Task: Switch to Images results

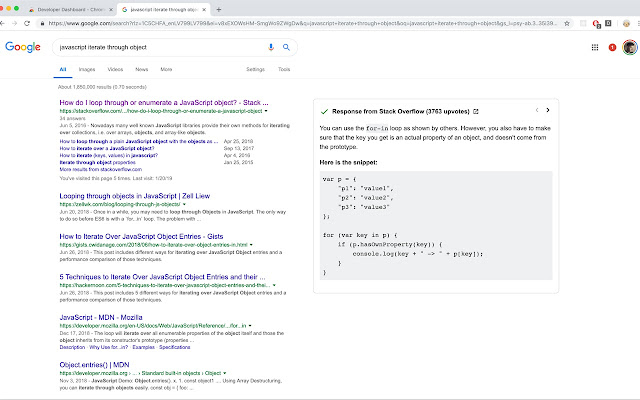Action: 87,69
